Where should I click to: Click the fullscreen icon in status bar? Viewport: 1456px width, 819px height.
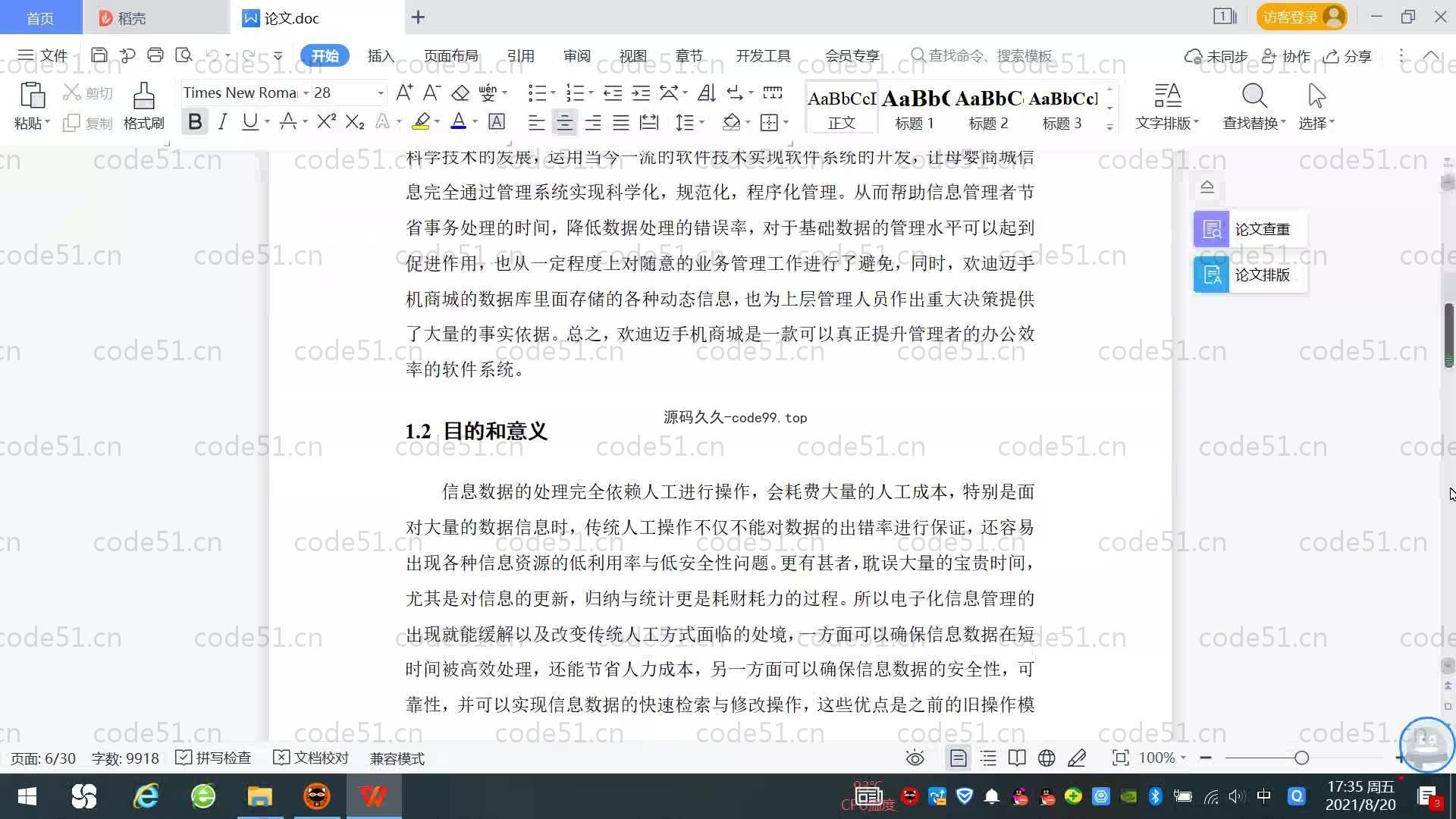coord(1120,758)
